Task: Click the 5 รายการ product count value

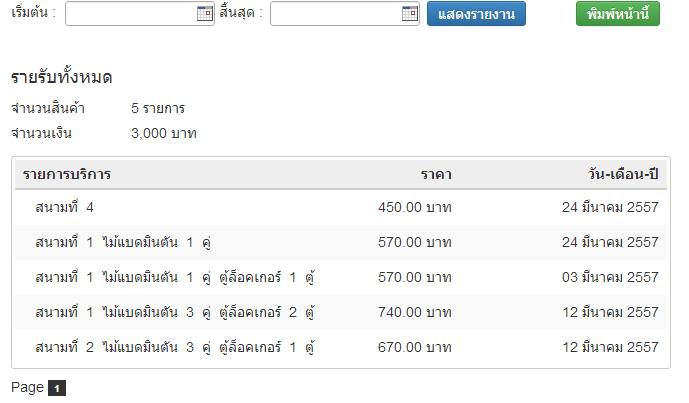Action: pos(158,108)
